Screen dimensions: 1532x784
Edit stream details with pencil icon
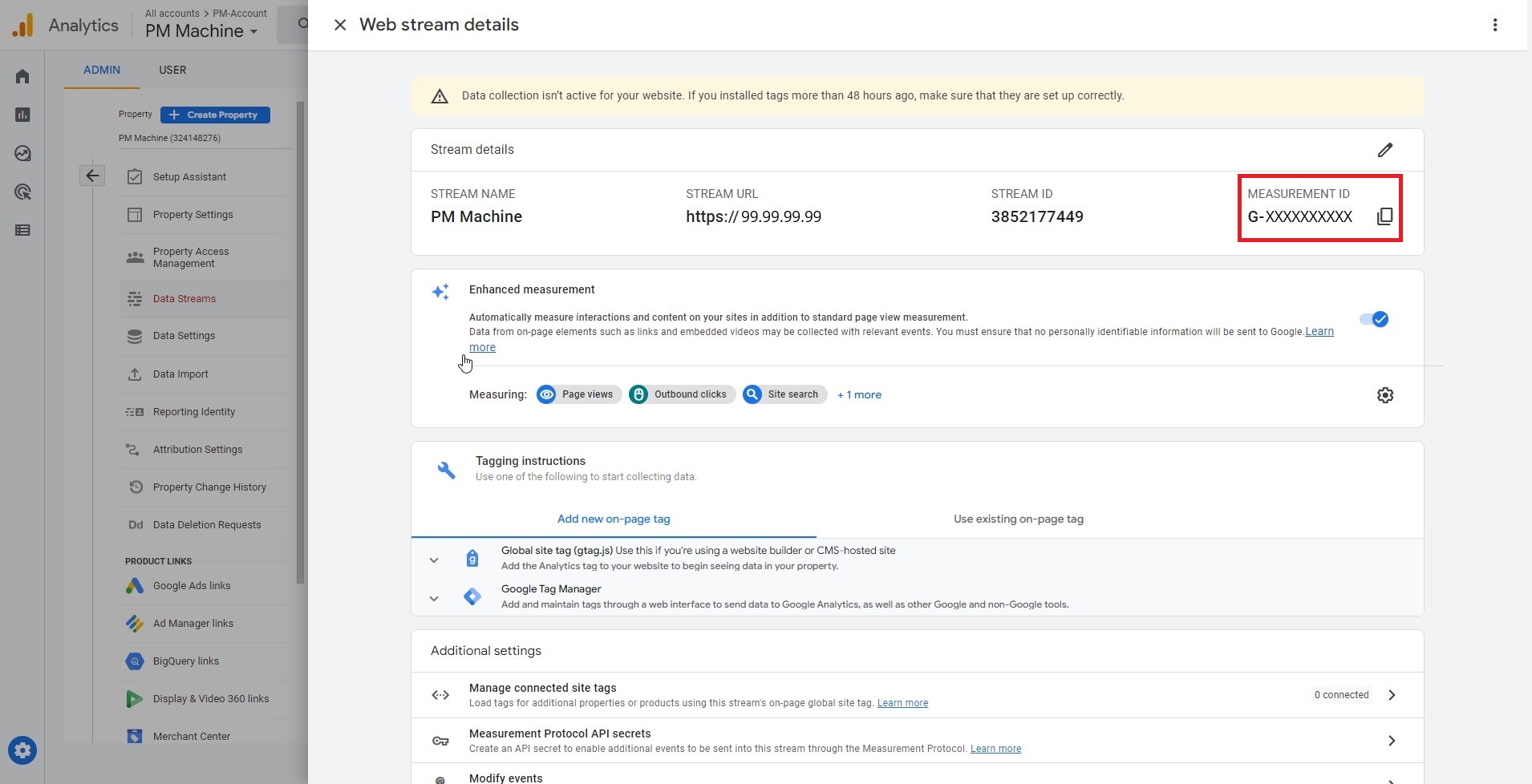pyautogui.click(x=1385, y=150)
